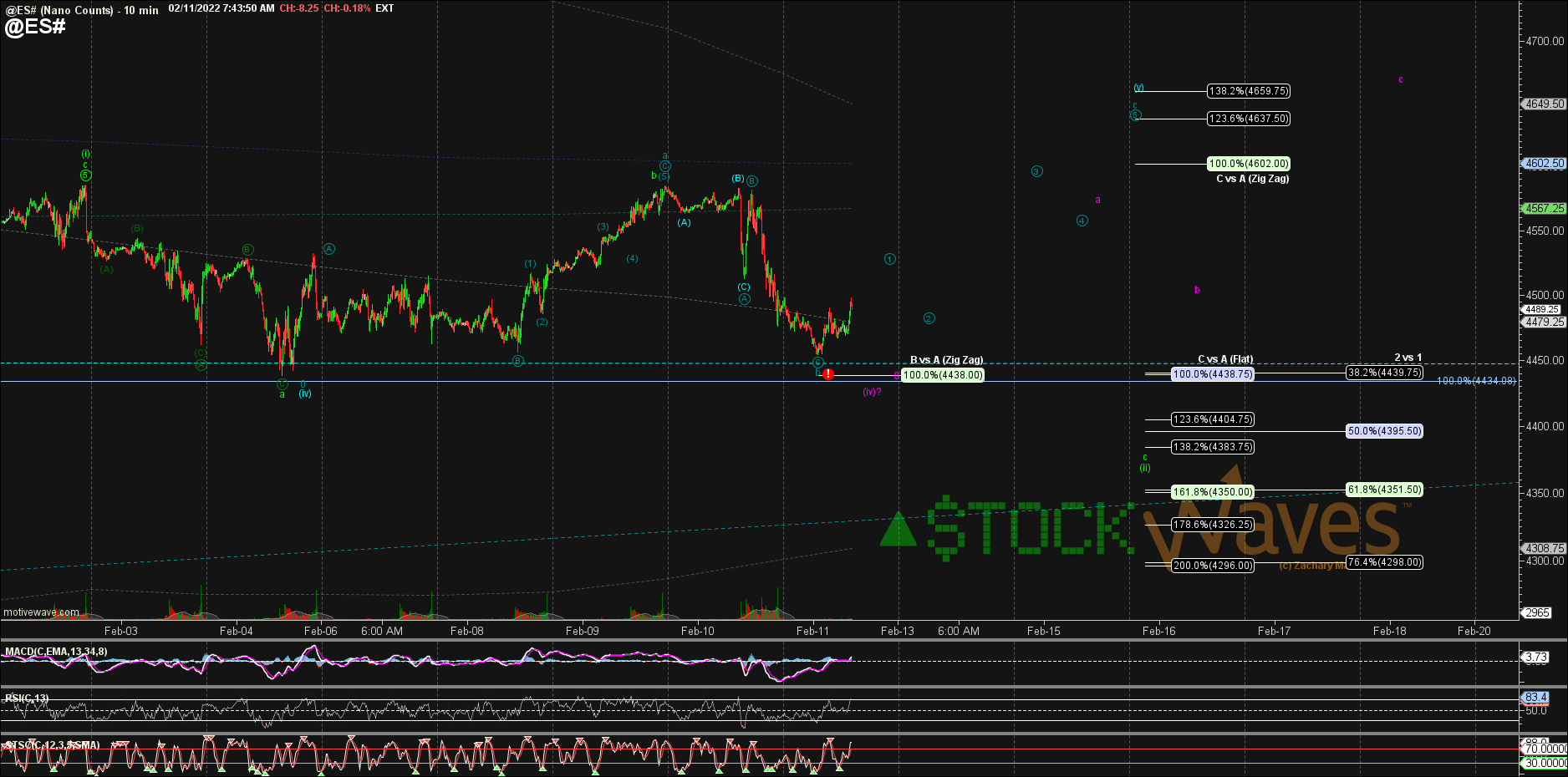The image size is (1568, 777).
Task: Click the 02/11/2022 7:43:50 AM timestamp
Action: [x=221, y=8]
